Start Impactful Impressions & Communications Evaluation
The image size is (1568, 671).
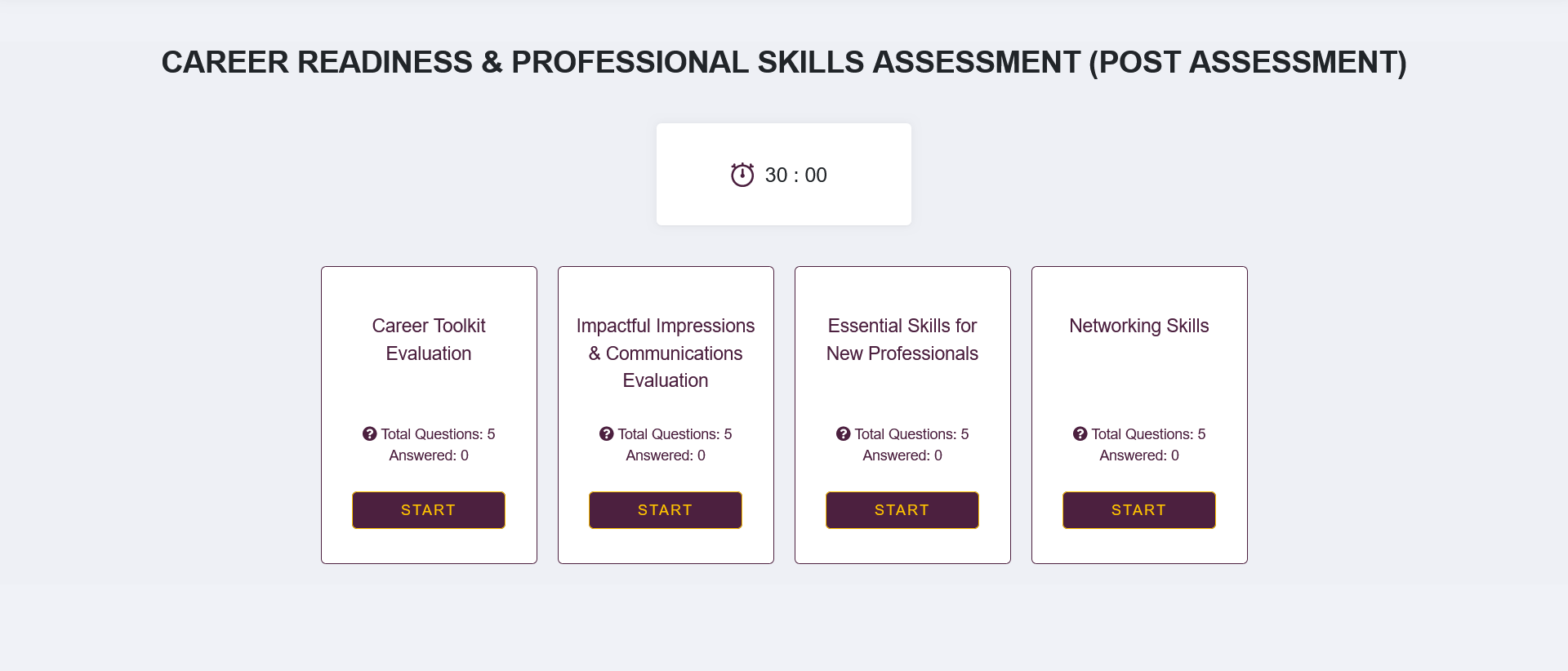pyautogui.click(x=666, y=510)
